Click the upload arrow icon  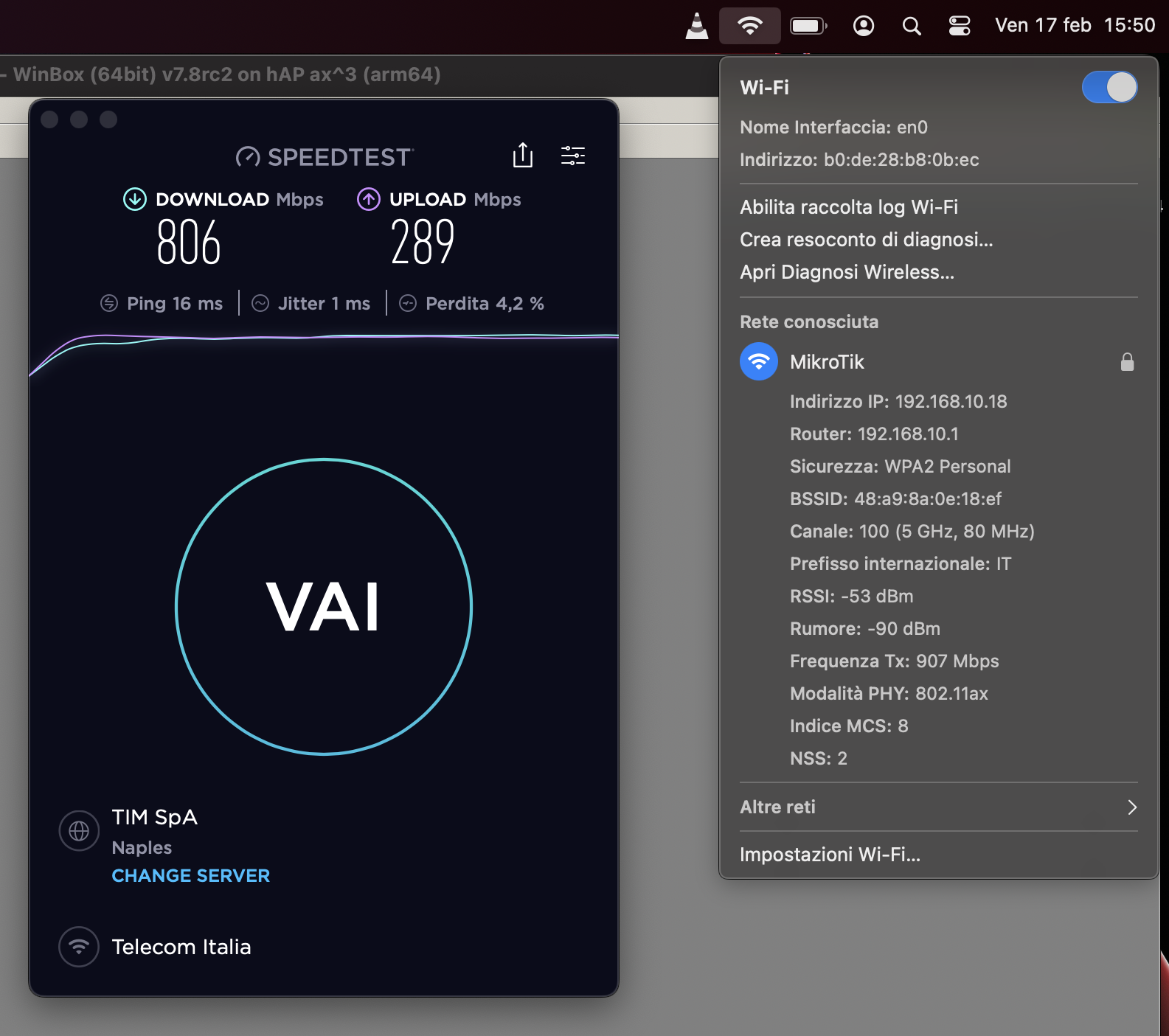[x=369, y=199]
